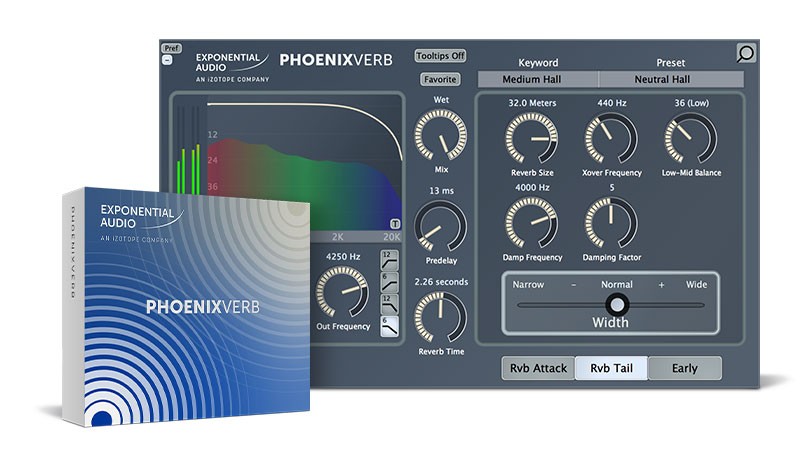The height and width of the screenshot is (450, 800).
Task: Select upper 6 dB filter slope icon
Action: pyautogui.click(x=389, y=282)
